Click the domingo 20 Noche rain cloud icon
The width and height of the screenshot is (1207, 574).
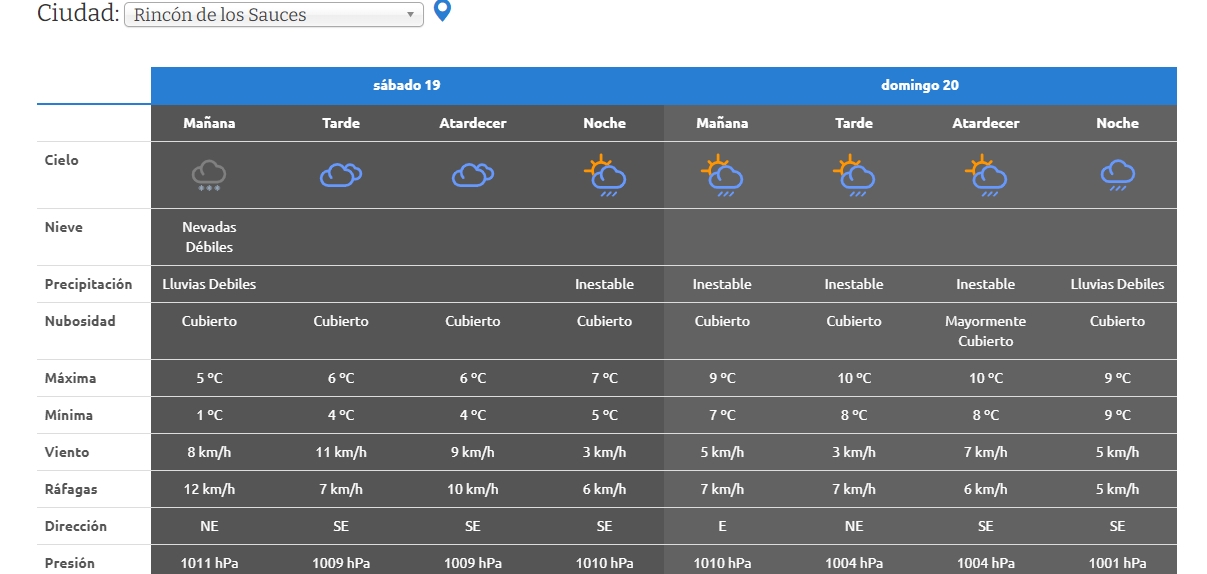pos(1117,175)
